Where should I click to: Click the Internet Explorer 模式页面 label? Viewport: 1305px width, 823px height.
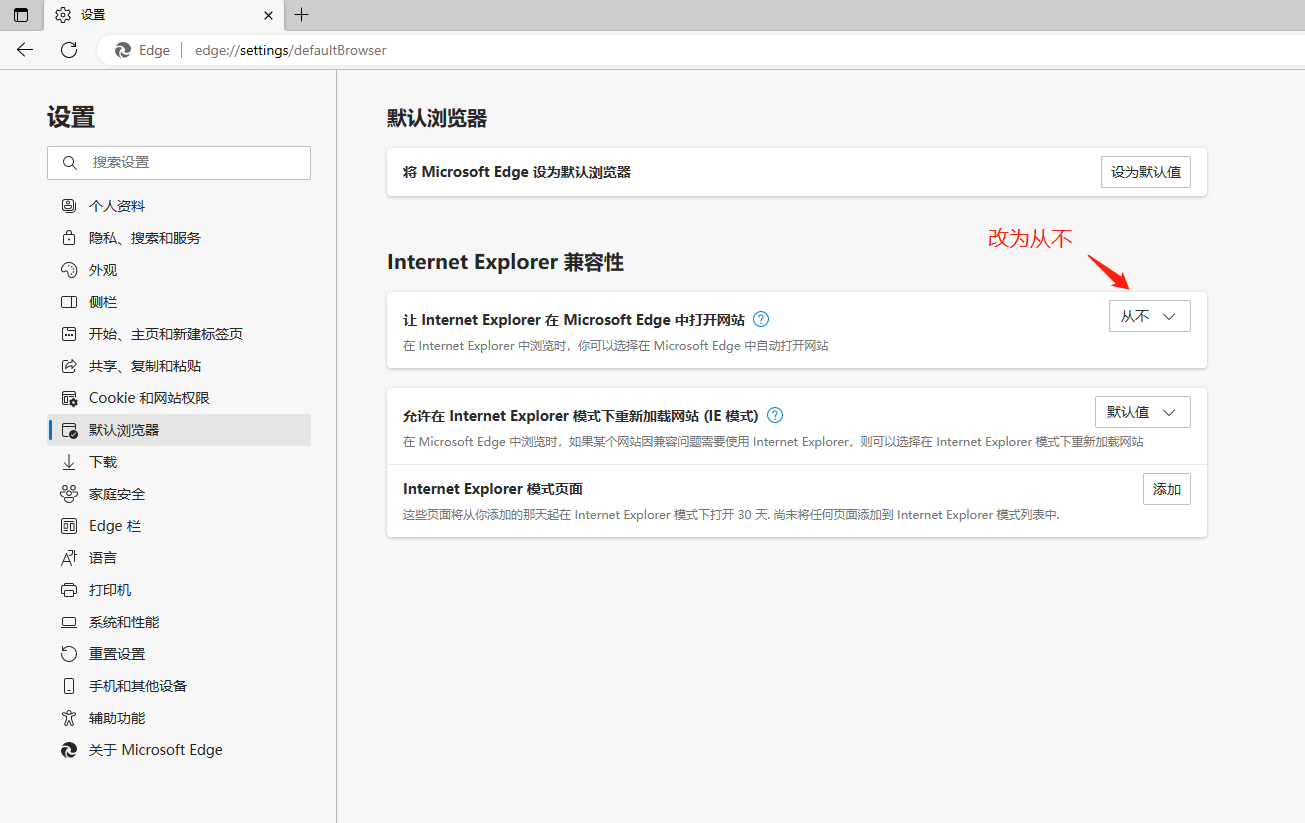(x=493, y=489)
